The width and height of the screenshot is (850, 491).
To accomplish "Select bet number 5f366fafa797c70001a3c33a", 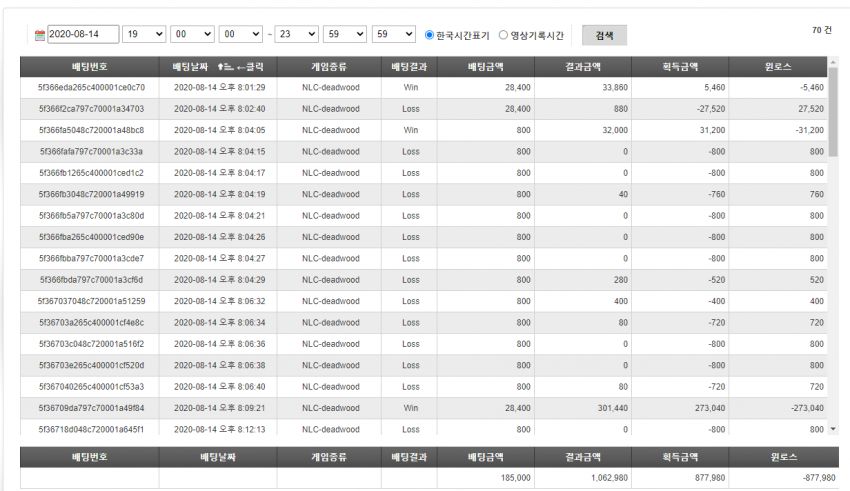I will [x=92, y=152].
